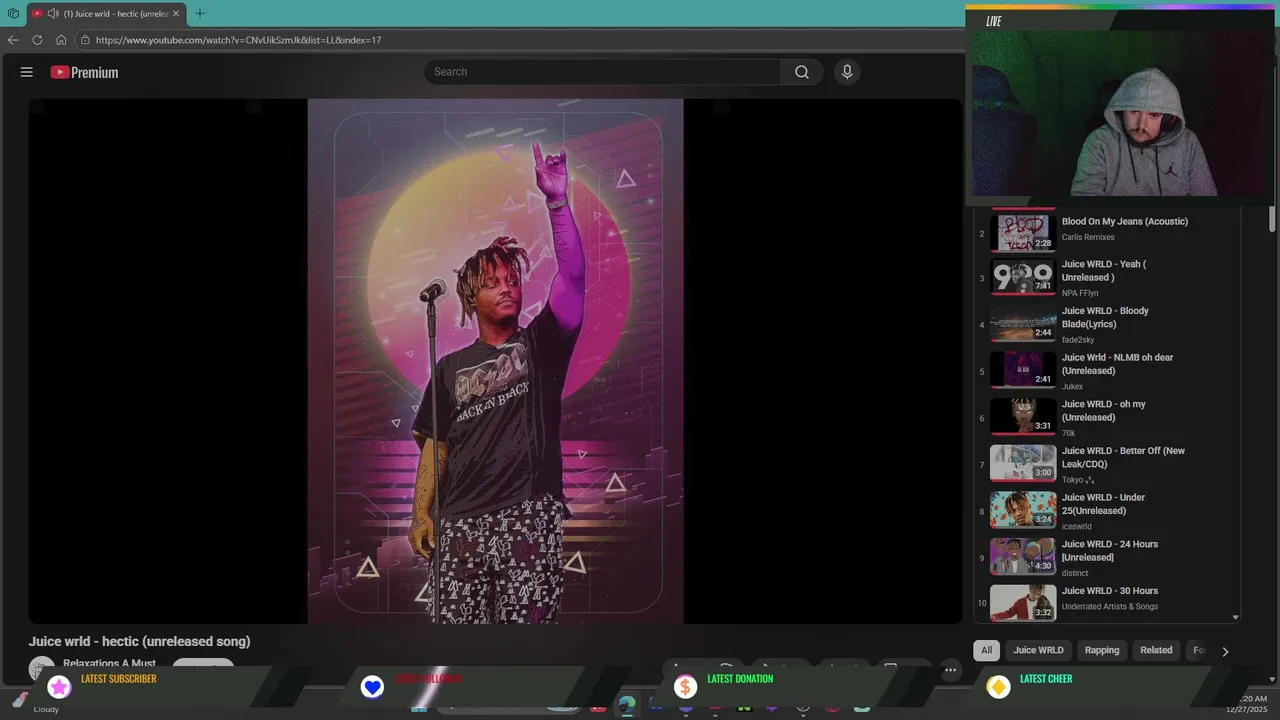The image size is (1280, 720).
Task: Click the Juice WRLD video player
Action: 495,361
